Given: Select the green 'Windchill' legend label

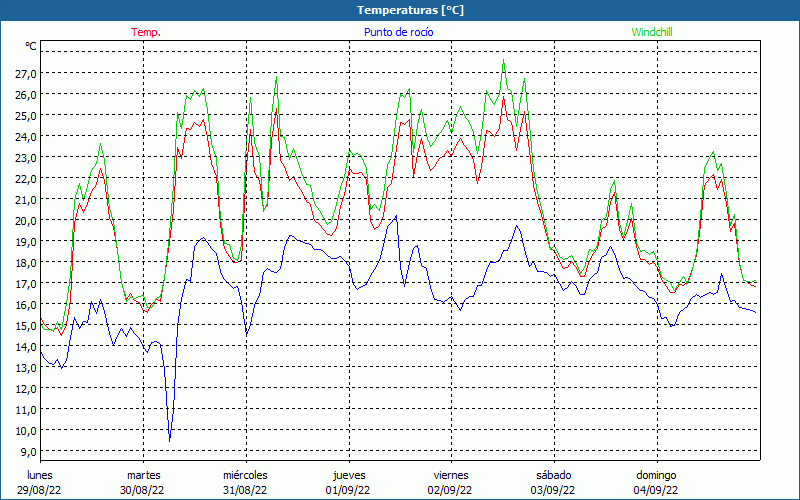Looking at the screenshot, I should [652, 32].
